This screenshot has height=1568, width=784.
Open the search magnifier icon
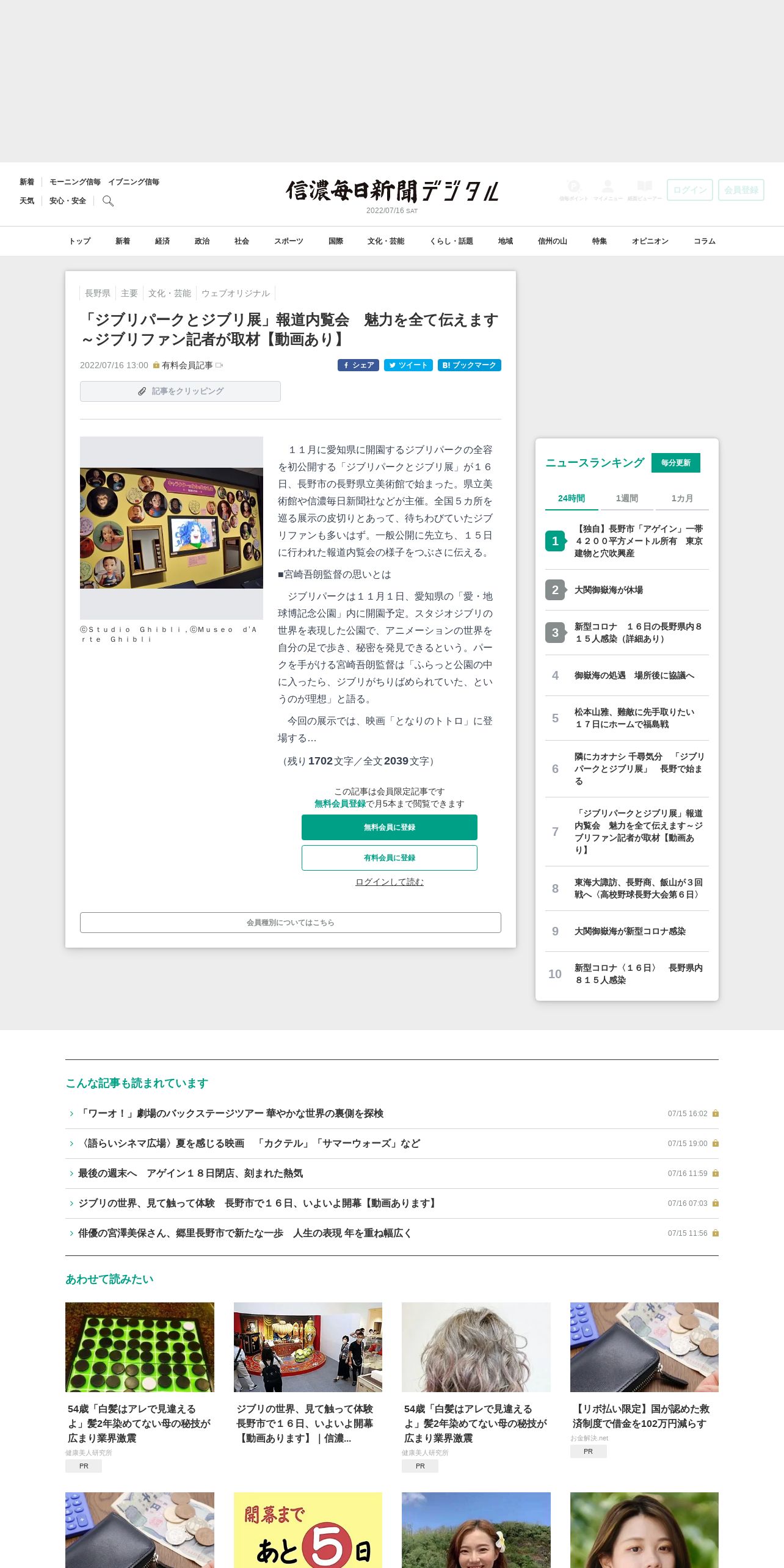point(108,201)
